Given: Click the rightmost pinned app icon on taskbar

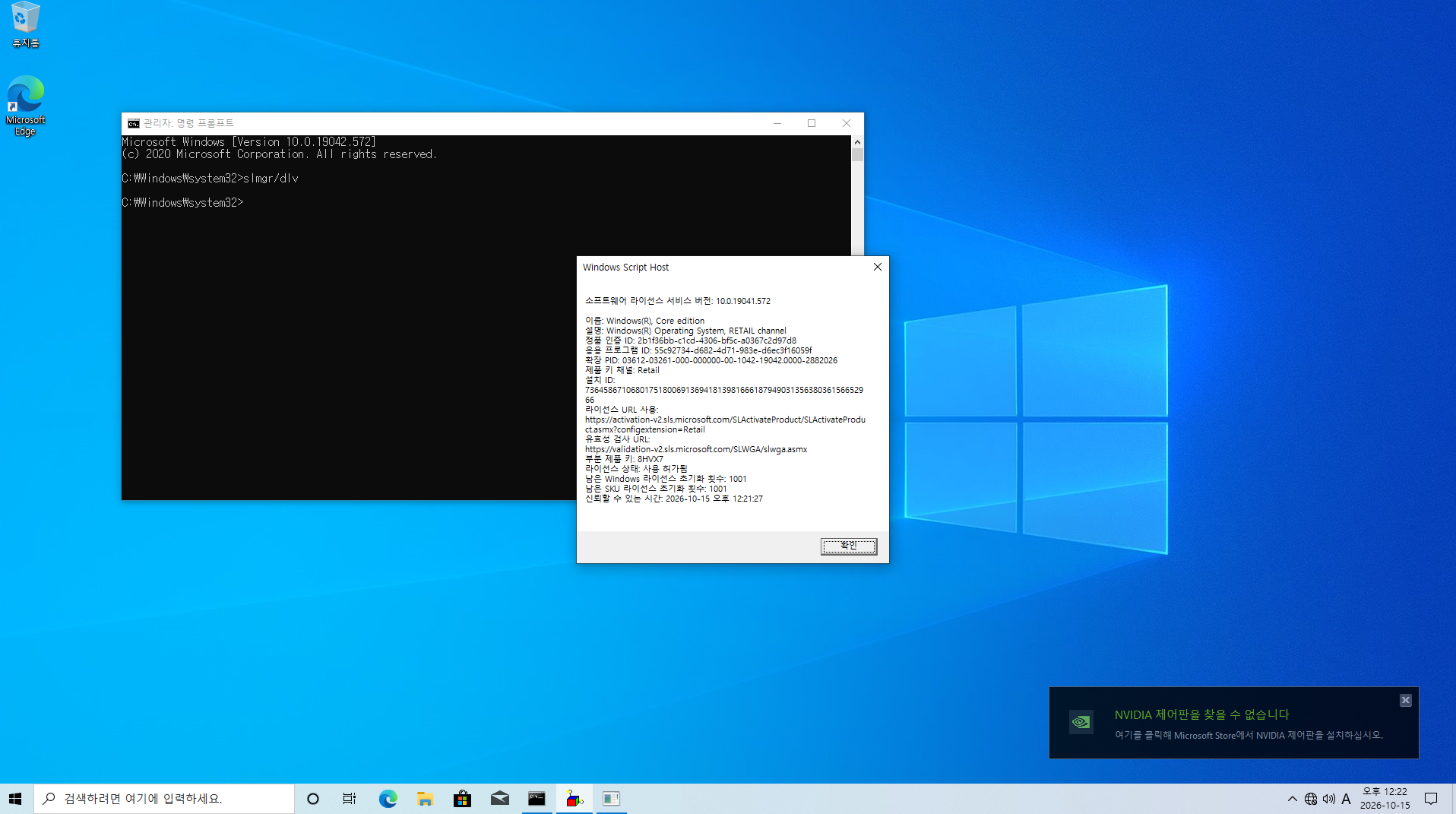Looking at the screenshot, I should [x=611, y=798].
